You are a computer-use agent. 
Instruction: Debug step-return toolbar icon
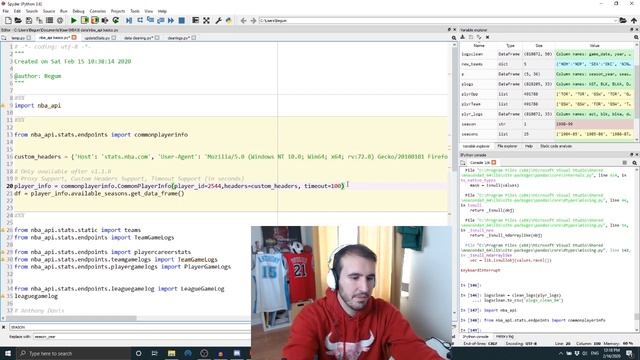[x=160, y=20]
